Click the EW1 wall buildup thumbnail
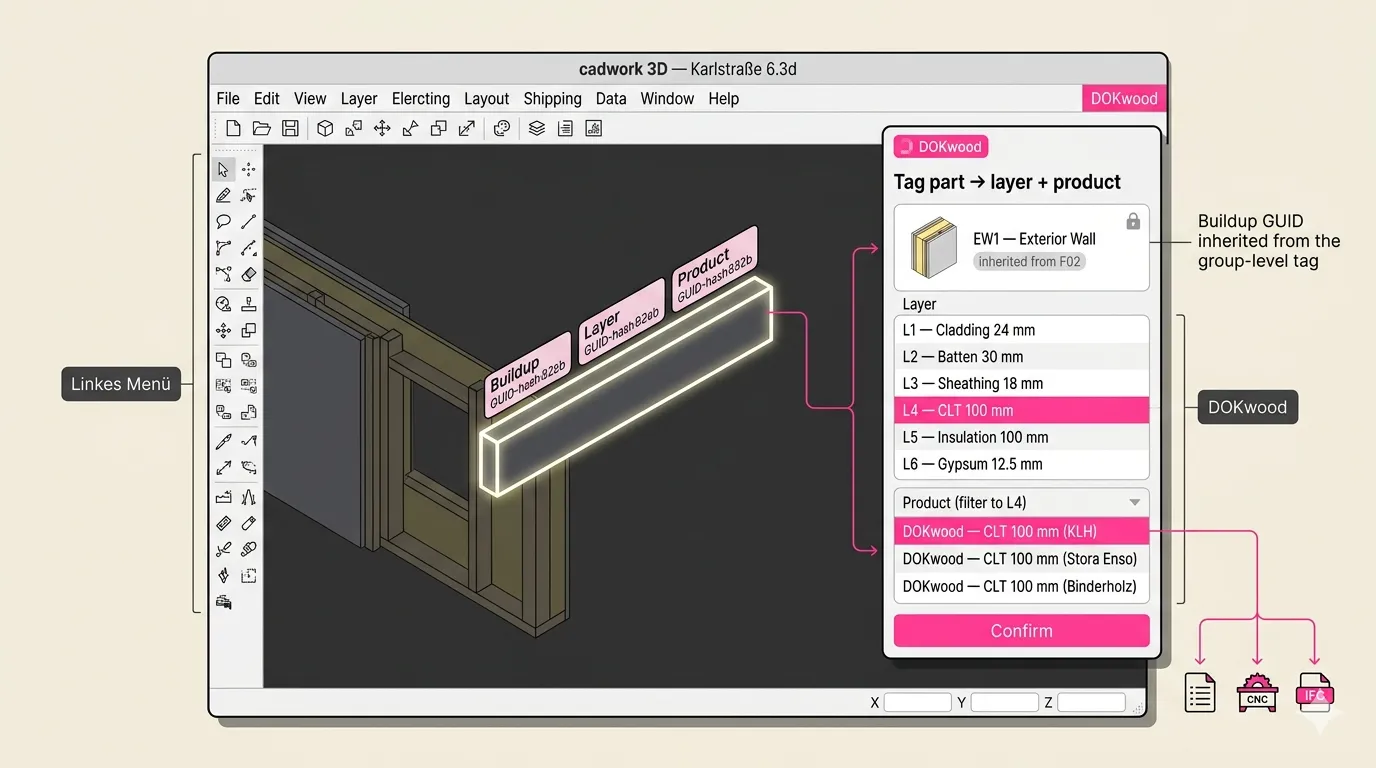Image resolution: width=1376 pixels, height=768 pixels. point(934,248)
